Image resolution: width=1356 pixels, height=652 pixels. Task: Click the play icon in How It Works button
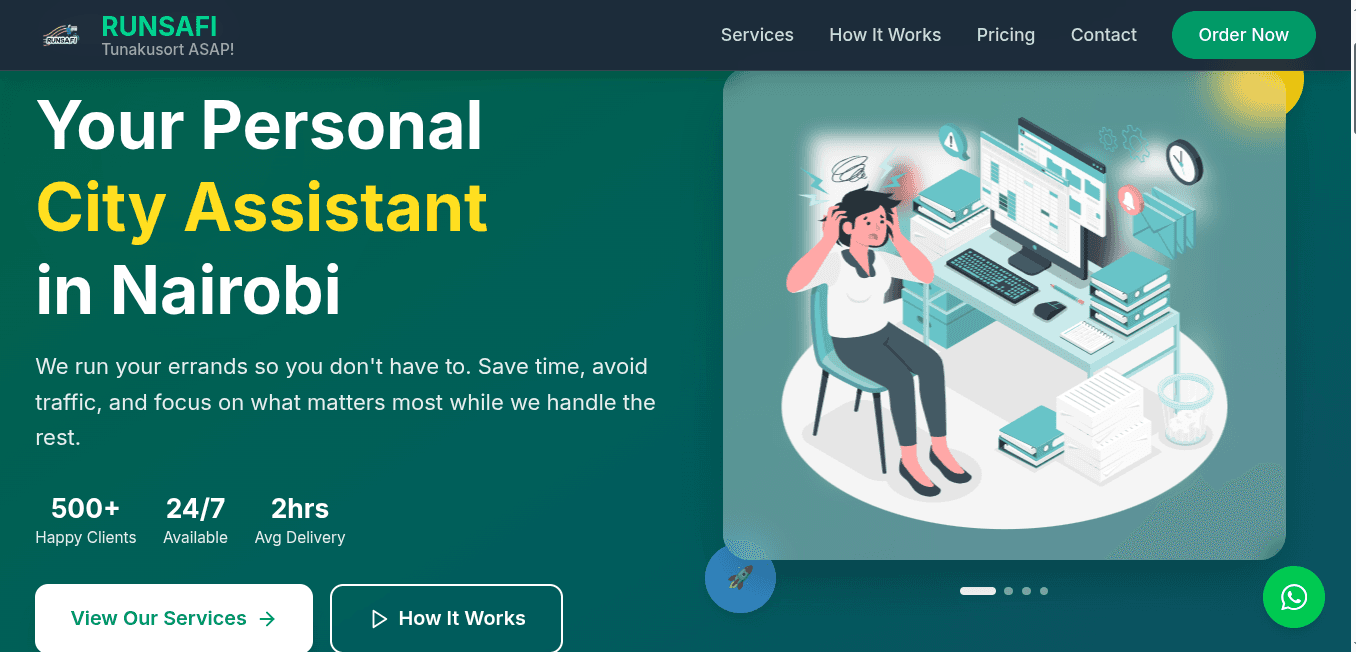(378, 619)
